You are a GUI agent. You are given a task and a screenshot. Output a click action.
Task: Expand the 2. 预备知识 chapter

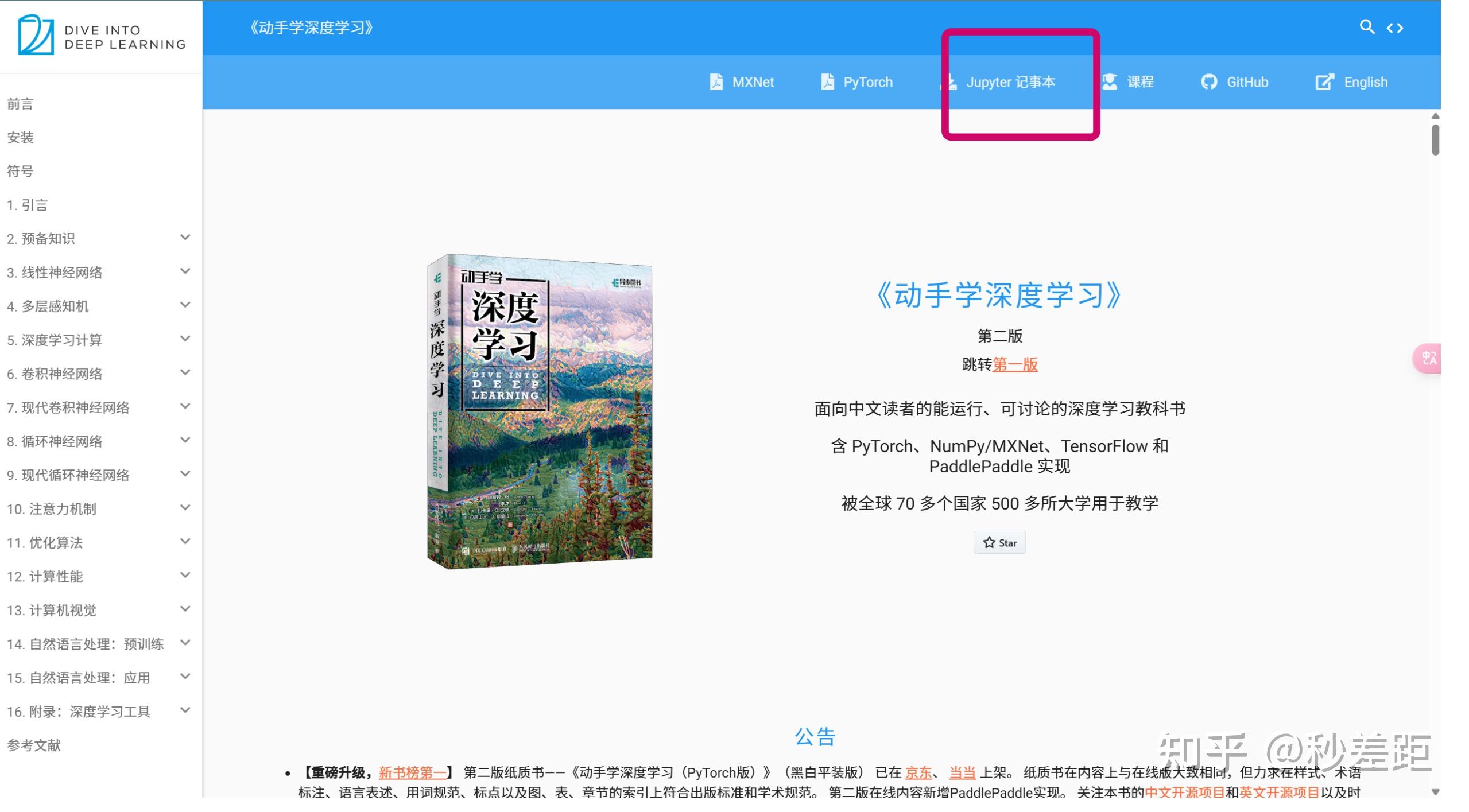click(x=185, y=238)
